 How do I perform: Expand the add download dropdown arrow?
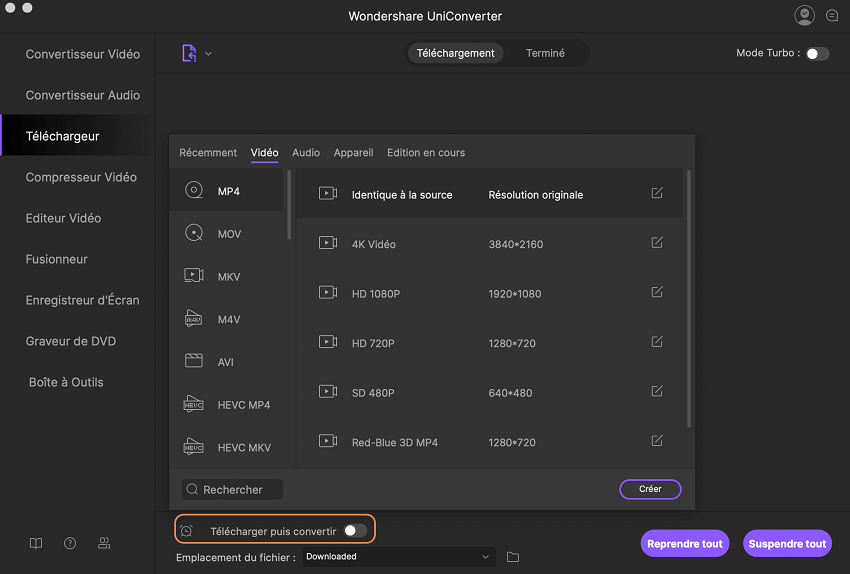(x=208, y=54)
